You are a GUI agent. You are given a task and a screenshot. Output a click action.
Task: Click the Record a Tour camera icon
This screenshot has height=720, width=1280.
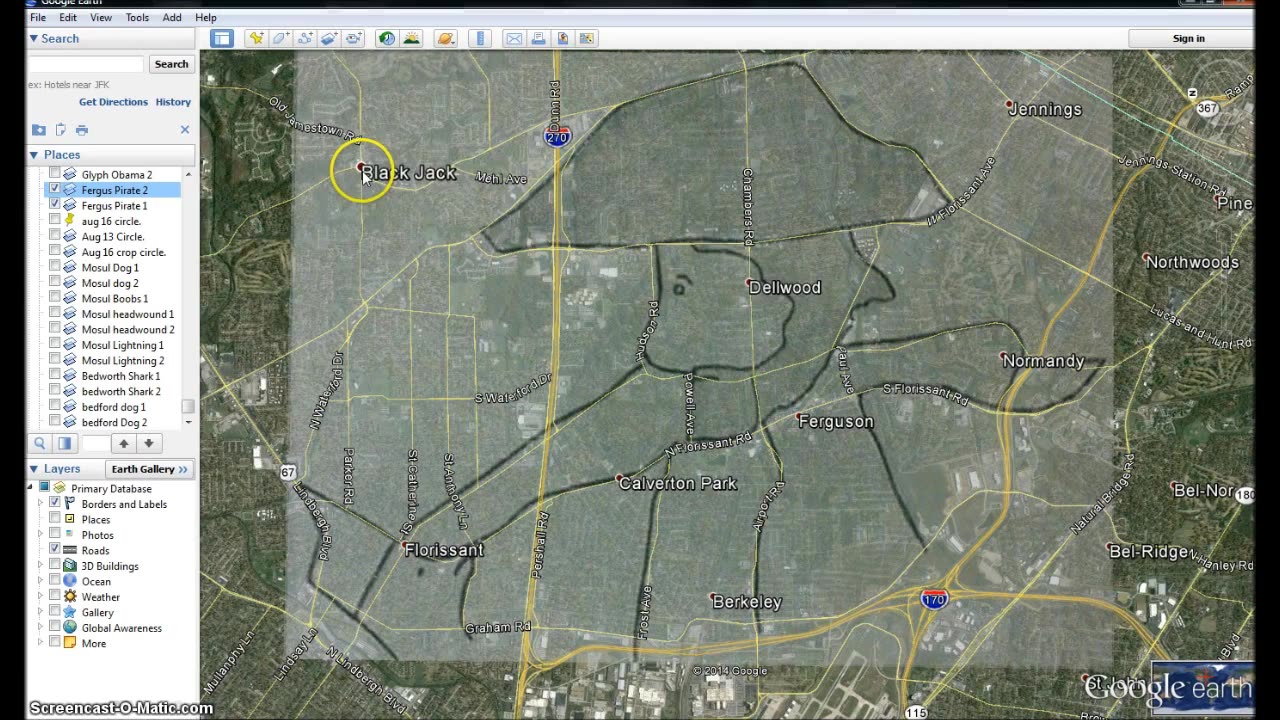pos(354,39)
